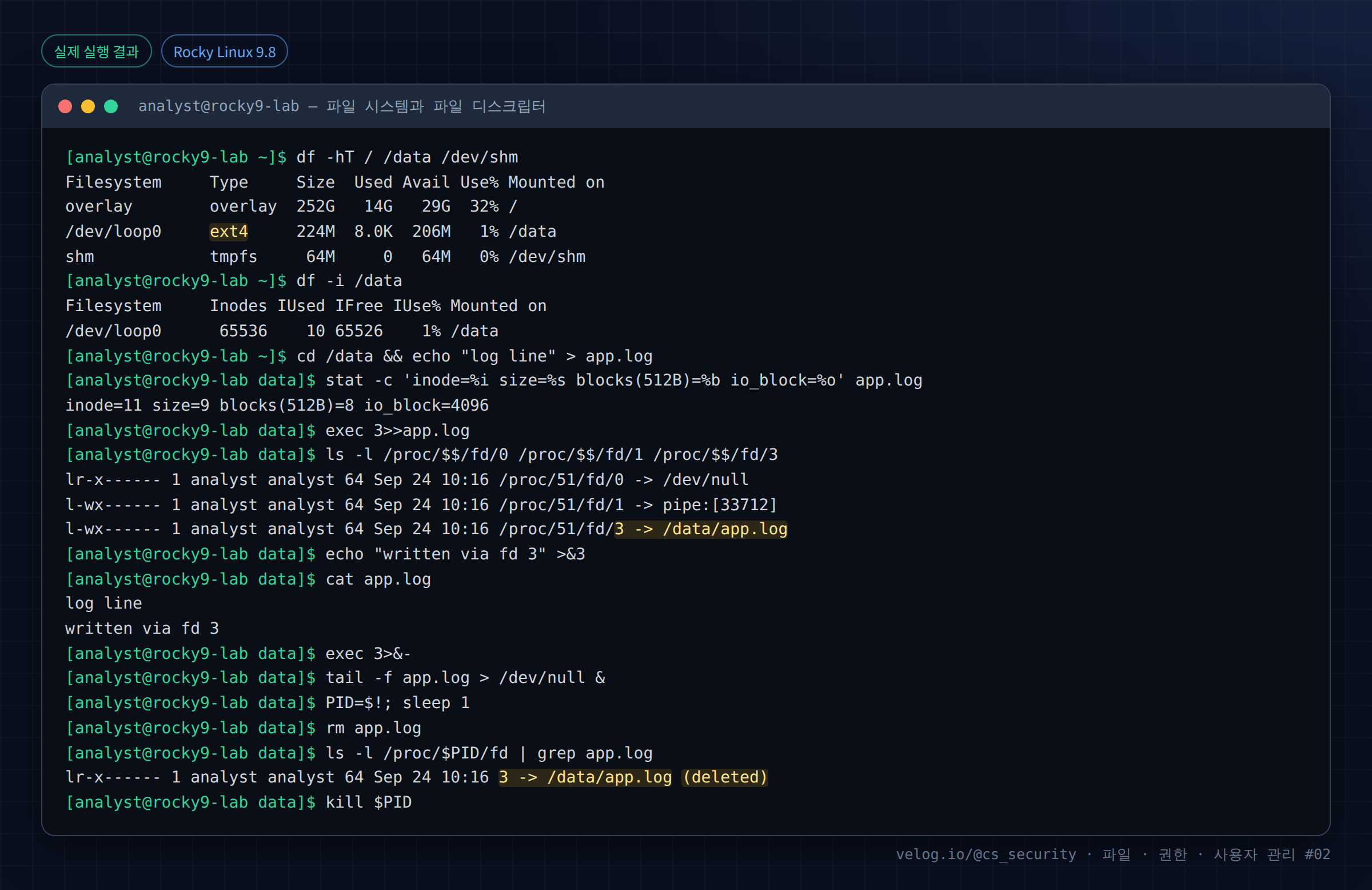This screenshot has height=890, width=1372.
Task: Click the green maximize dot in terminal title bar
Action: pyautogui.click(x=111, y=107)
